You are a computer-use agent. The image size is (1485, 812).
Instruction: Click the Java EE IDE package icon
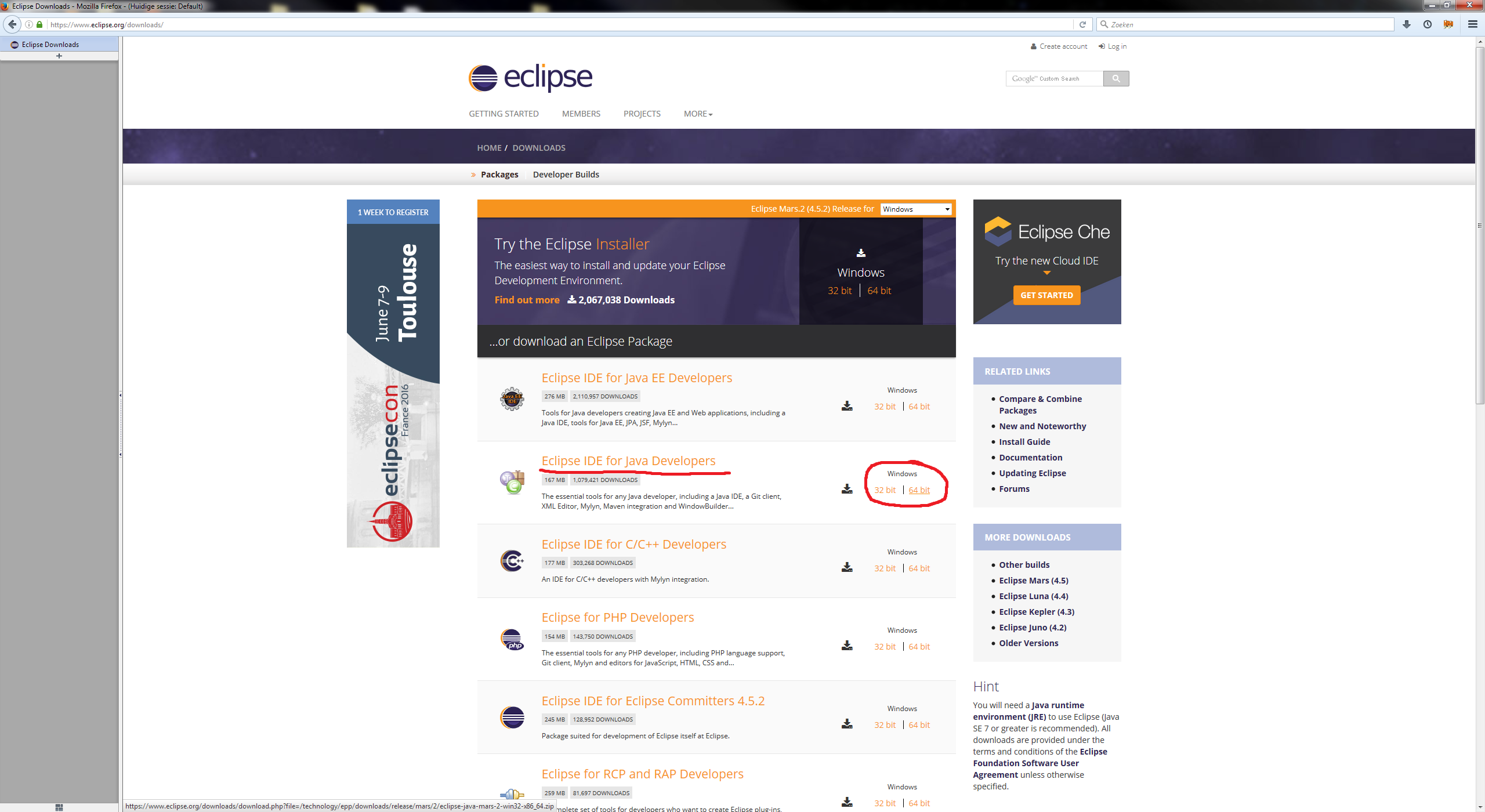point(512,398)
